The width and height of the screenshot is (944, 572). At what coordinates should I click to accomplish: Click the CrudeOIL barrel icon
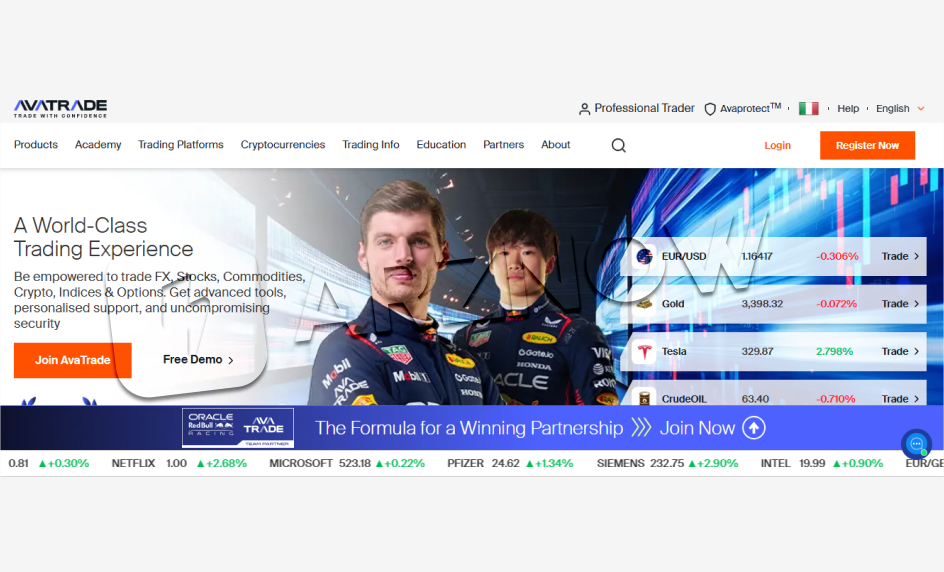pyautogui.click(x=644, y=398)
